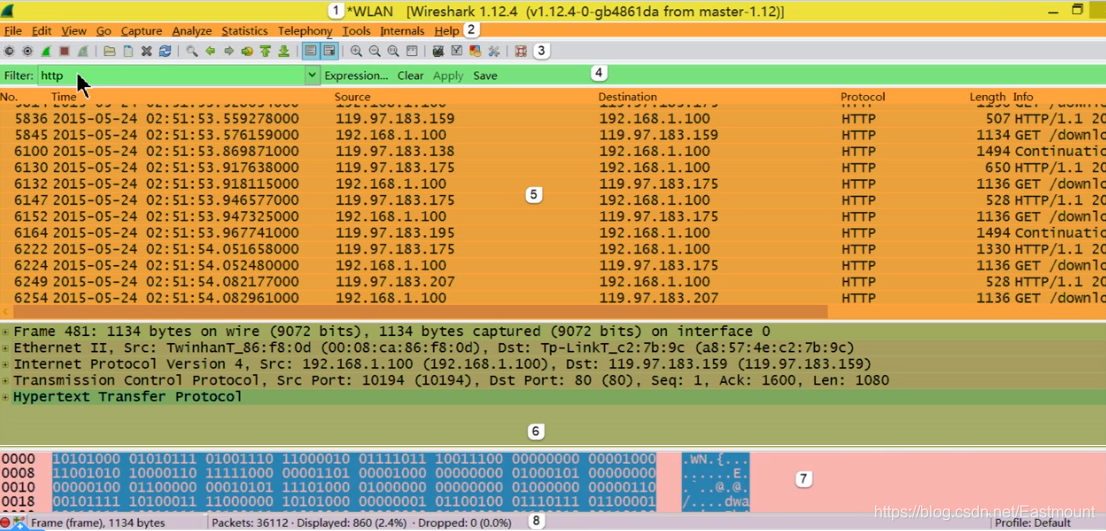
Task: Open help lifebuoy icon in toolbar
Action: click(521, 51)
